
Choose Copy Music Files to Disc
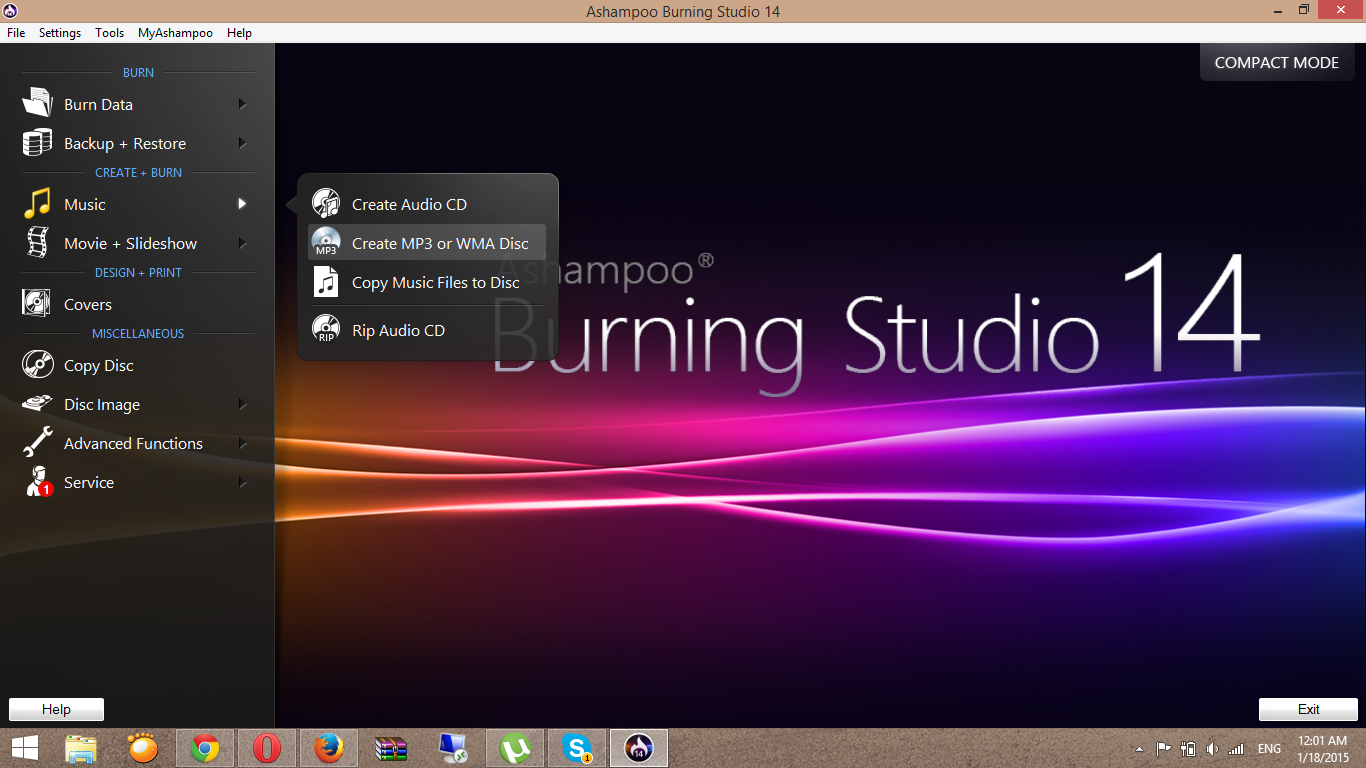tap(435, 283)
